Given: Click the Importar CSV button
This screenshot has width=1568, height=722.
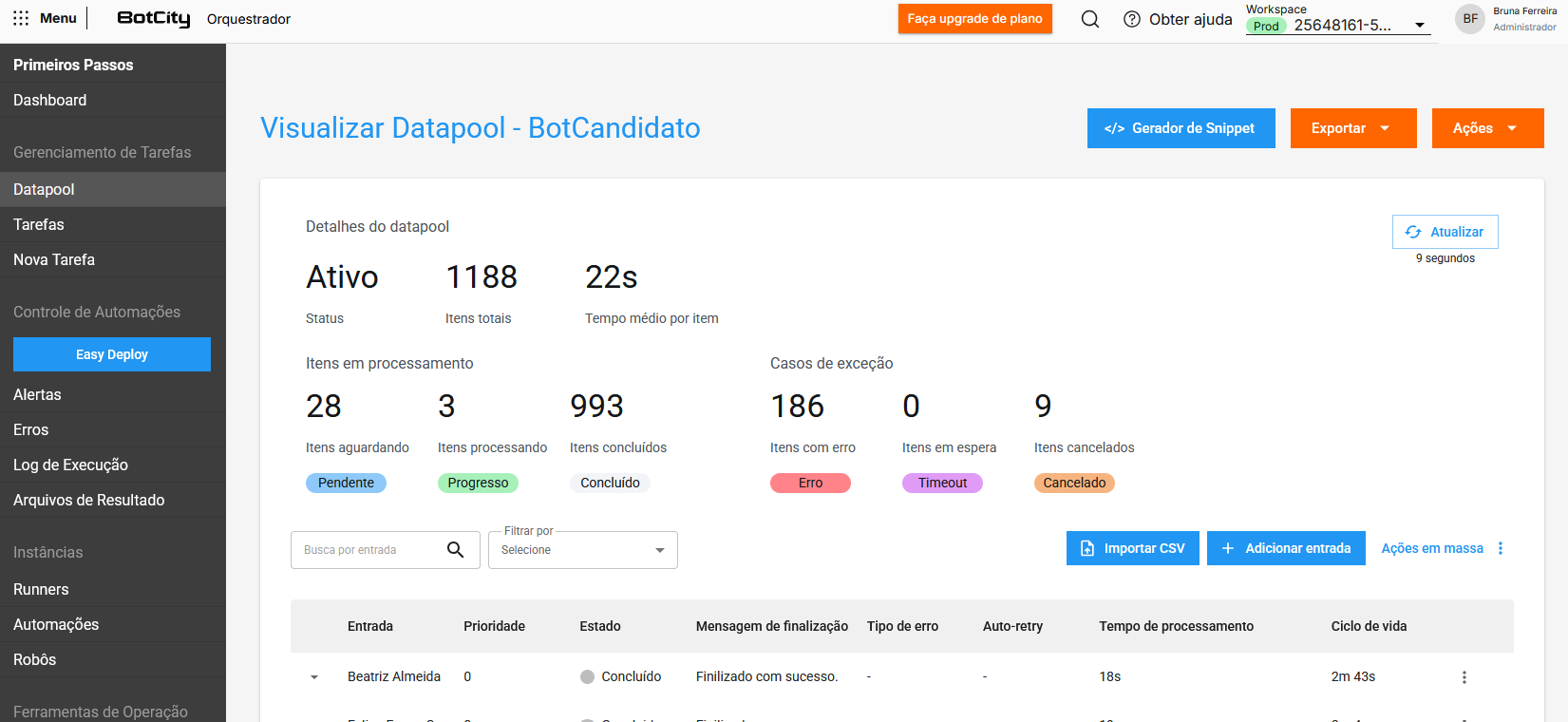Looking at the screenshot, I should [1132, 548].
